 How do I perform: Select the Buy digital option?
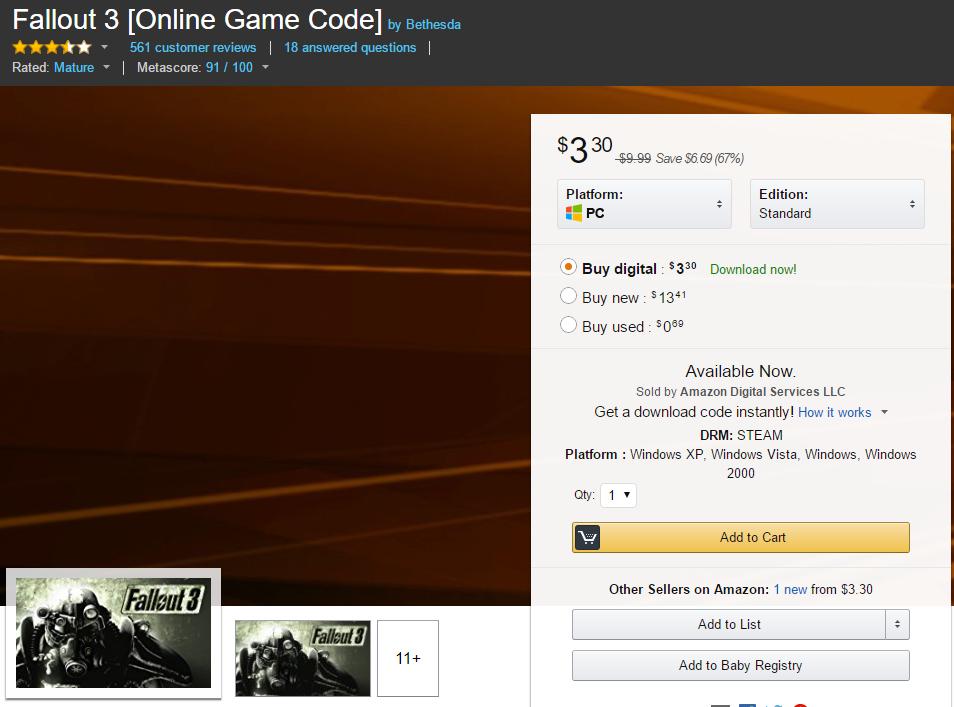568,267
